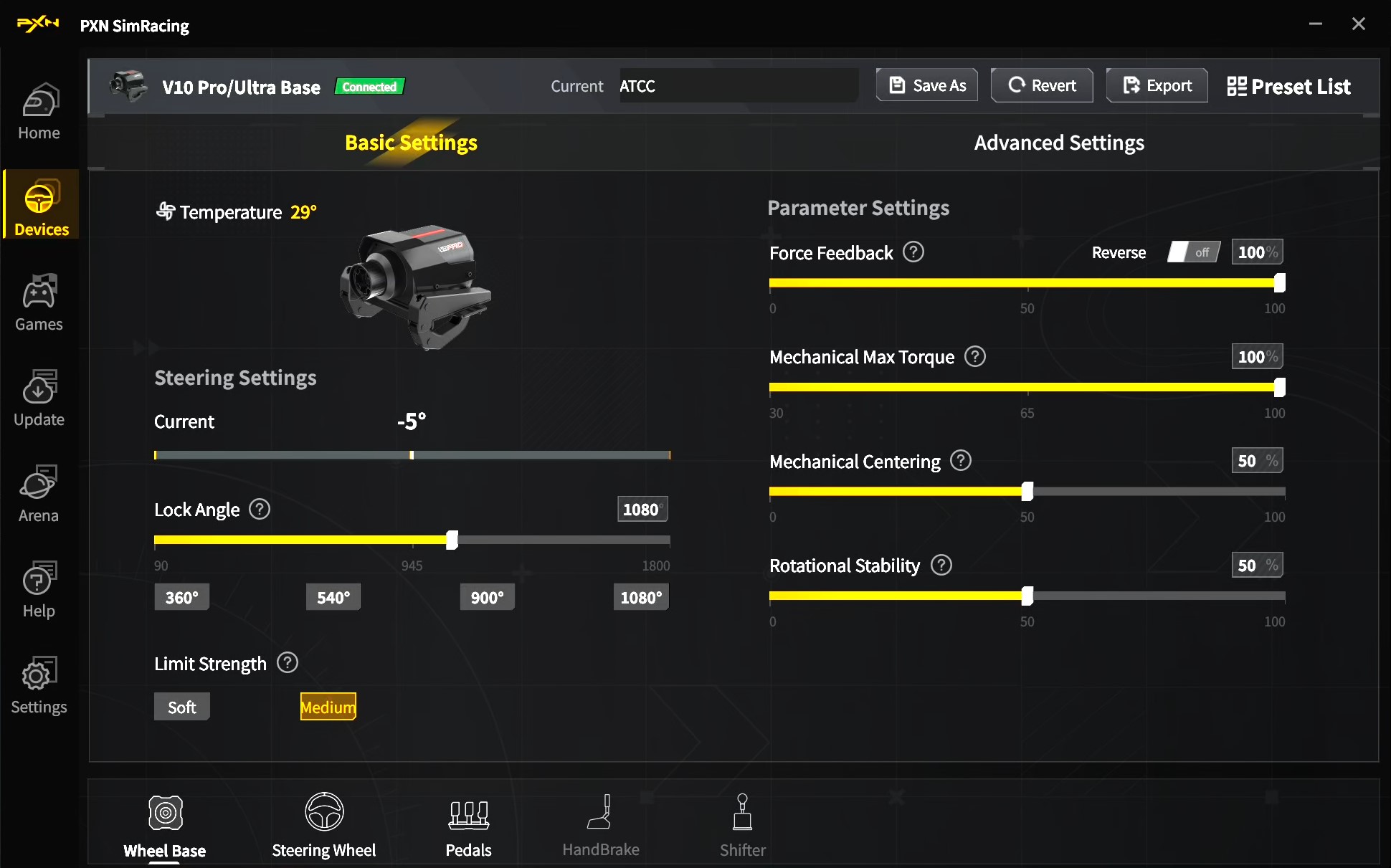Open the Settings gear in sidebar
Viewport: 1391px width, 868px height.
[x=39, y=685]
